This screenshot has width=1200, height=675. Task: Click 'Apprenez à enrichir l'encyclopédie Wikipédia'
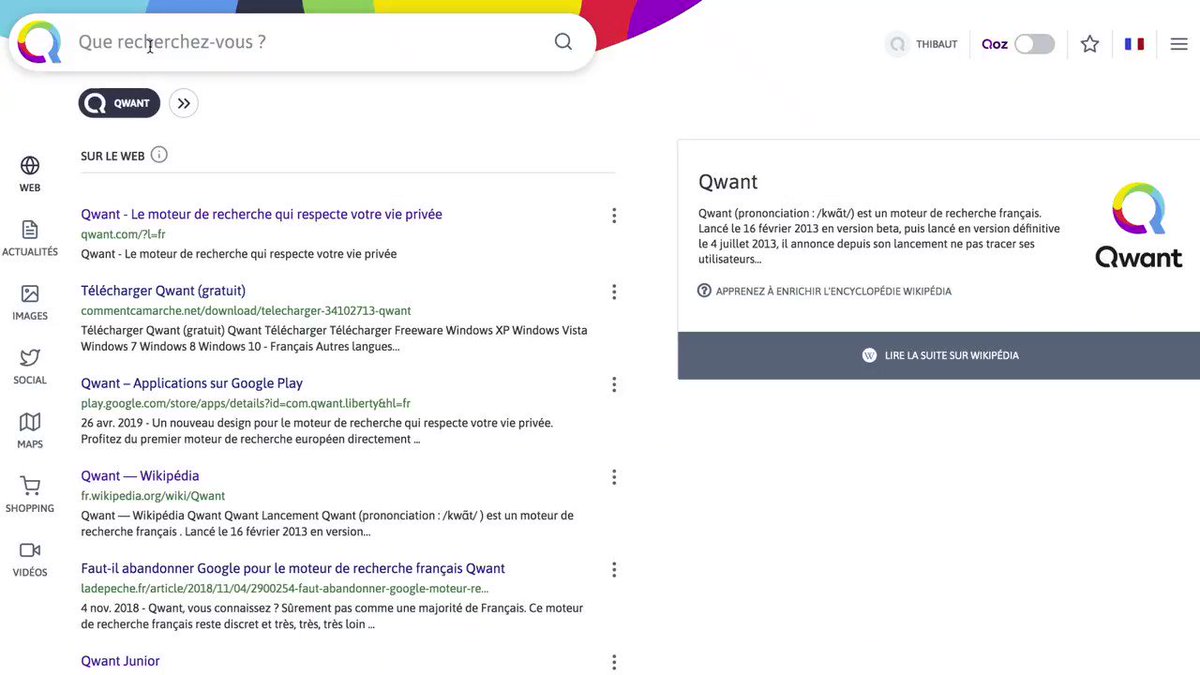point(833,291)
